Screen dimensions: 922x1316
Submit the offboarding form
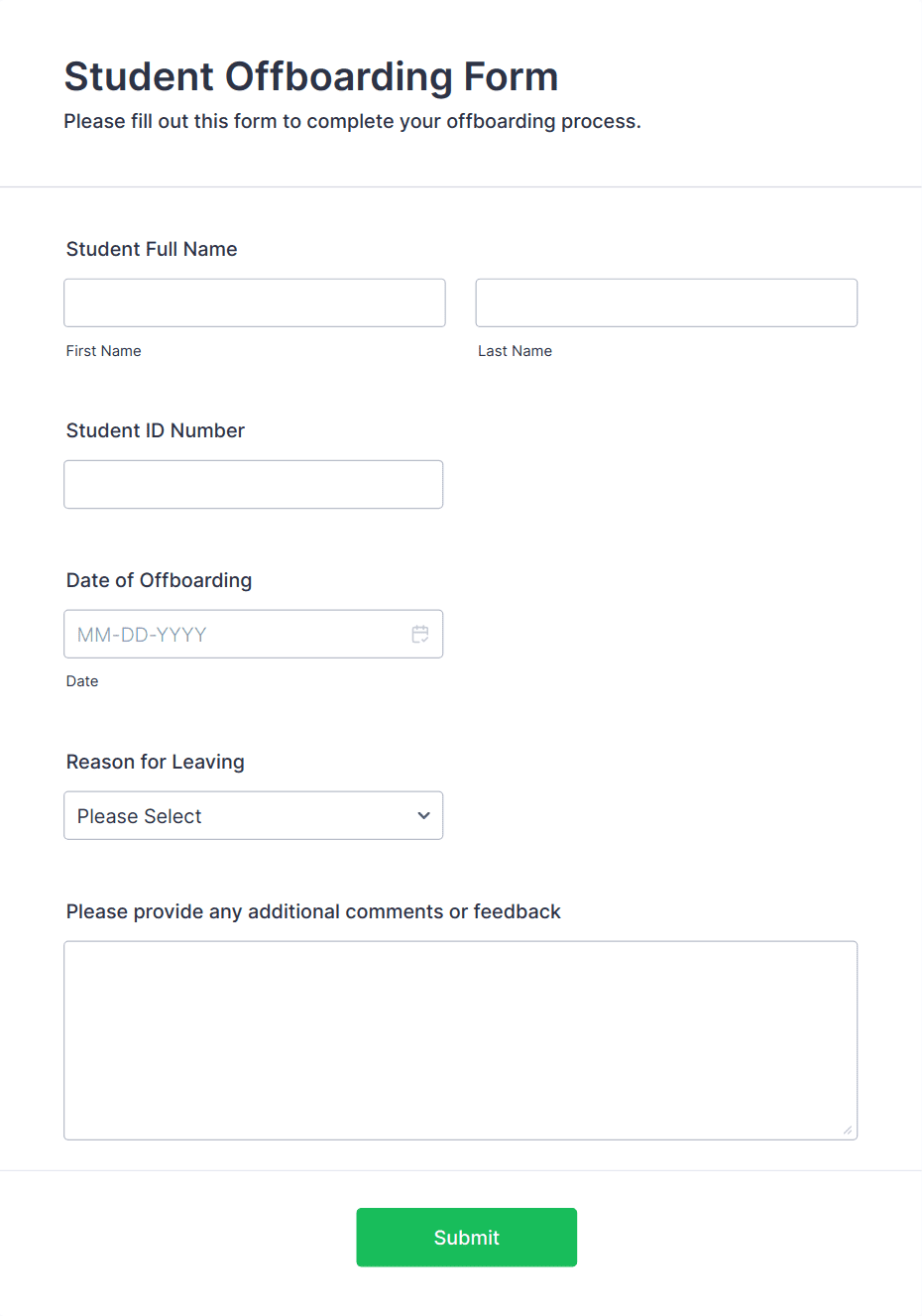467,1237
